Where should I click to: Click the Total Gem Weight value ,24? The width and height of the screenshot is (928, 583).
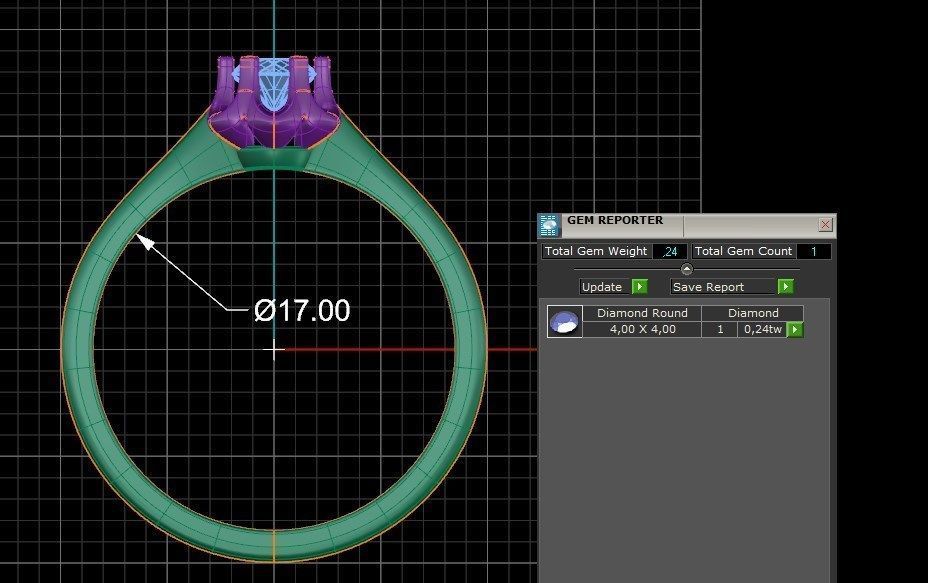click(670, 252)
